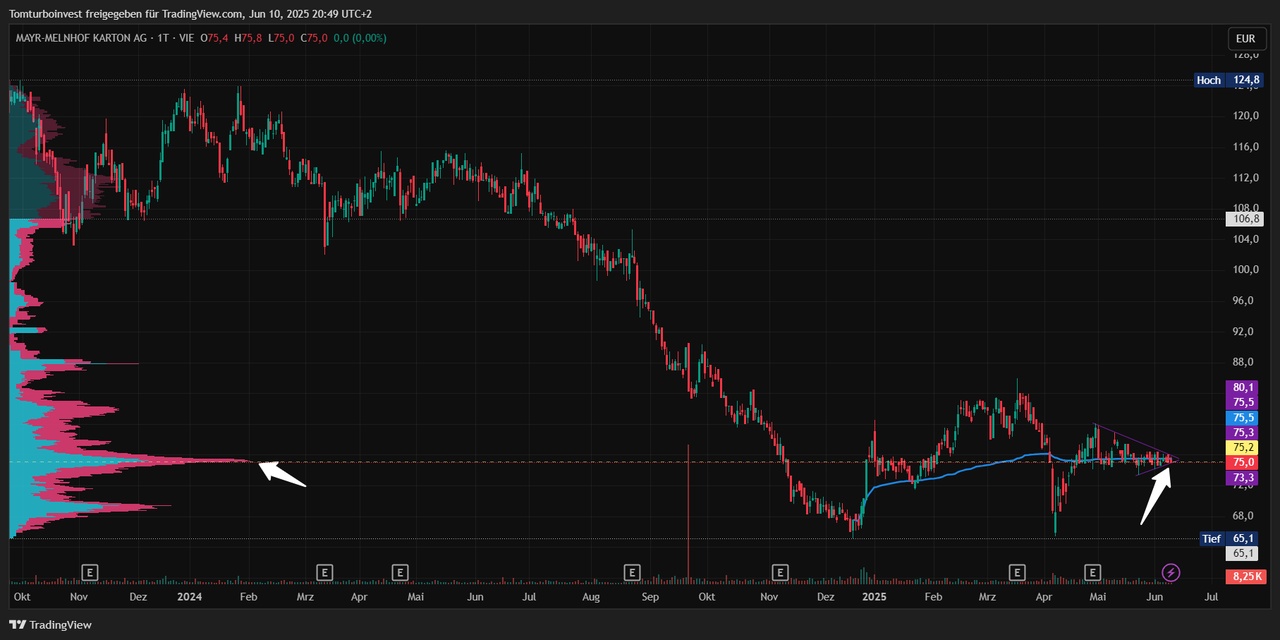Click the C75,0 close value
1280x640 pixels.
314,38
